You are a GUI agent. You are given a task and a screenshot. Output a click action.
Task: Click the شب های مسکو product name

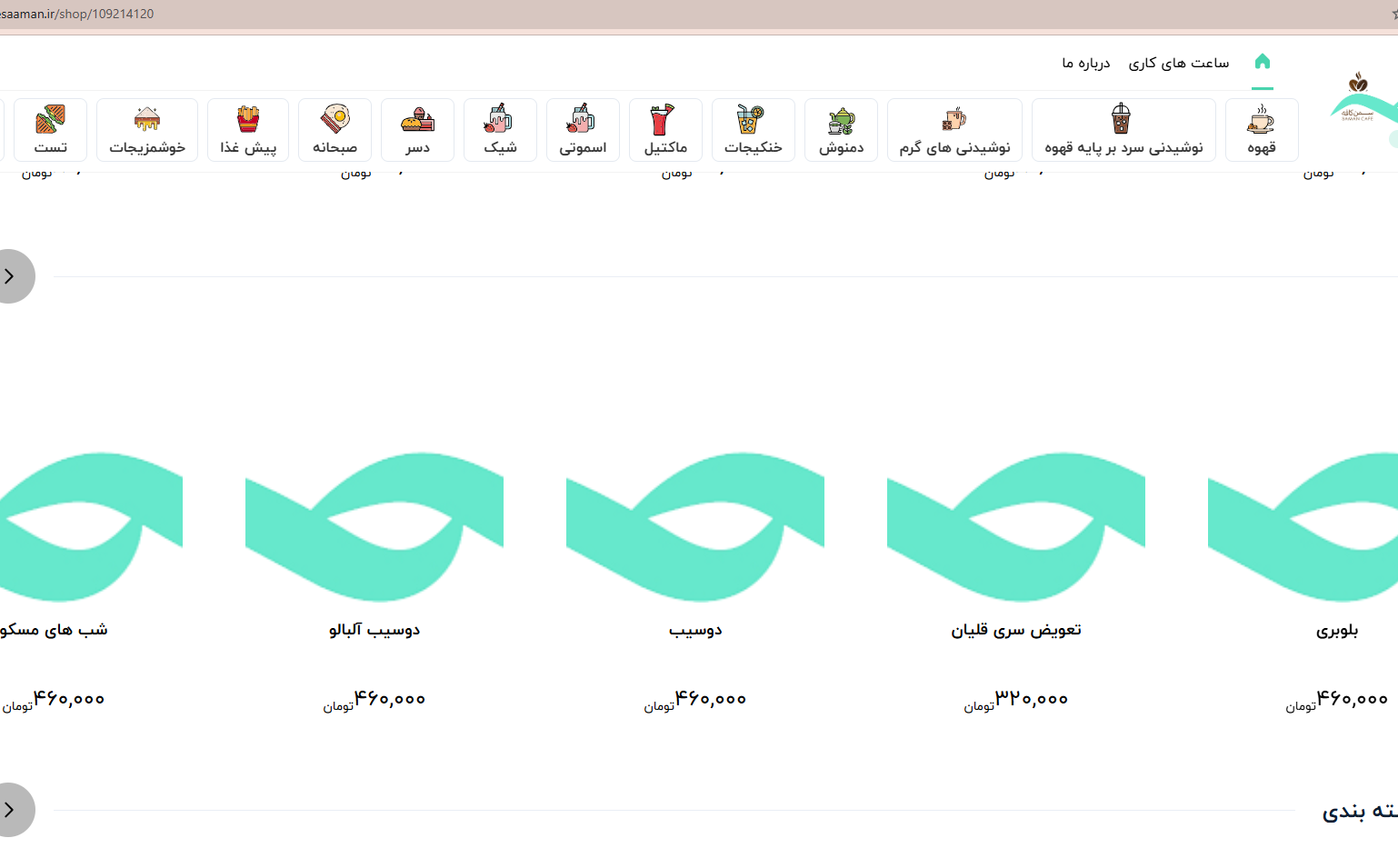tap(54, 629)
